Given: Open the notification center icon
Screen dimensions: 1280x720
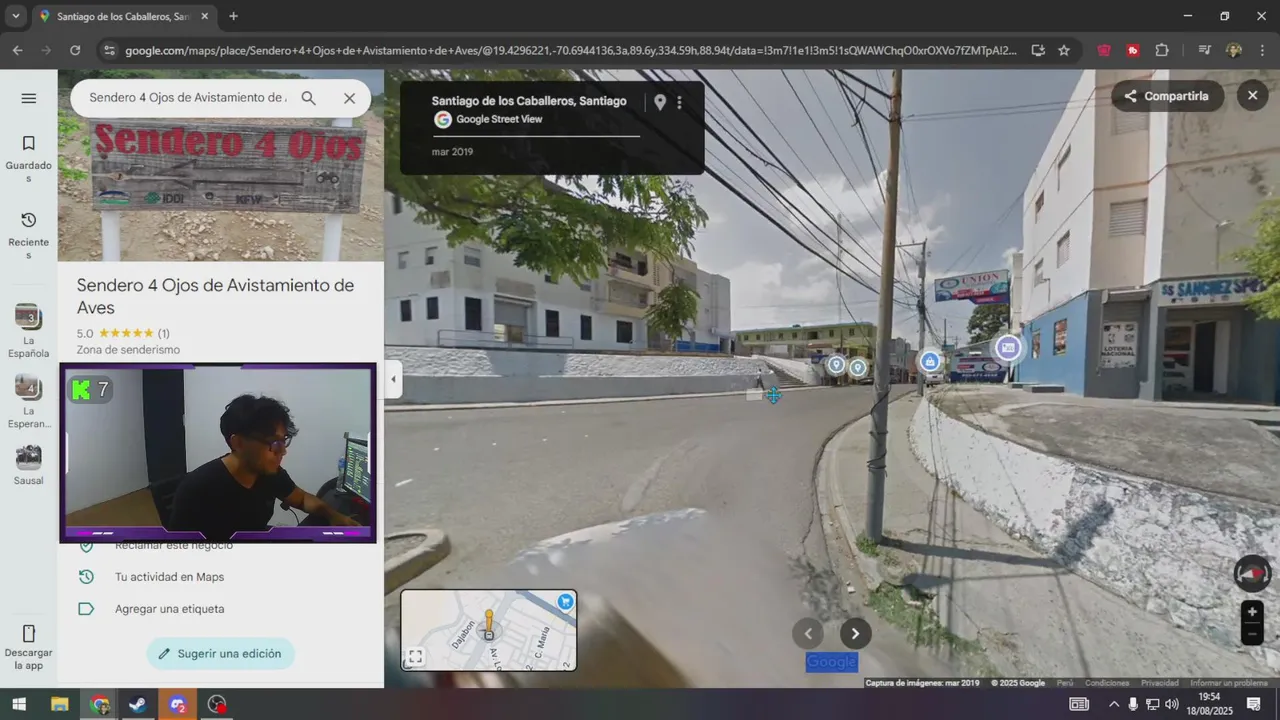Looking at the screenshot, I should click(x=1254, y=705).
